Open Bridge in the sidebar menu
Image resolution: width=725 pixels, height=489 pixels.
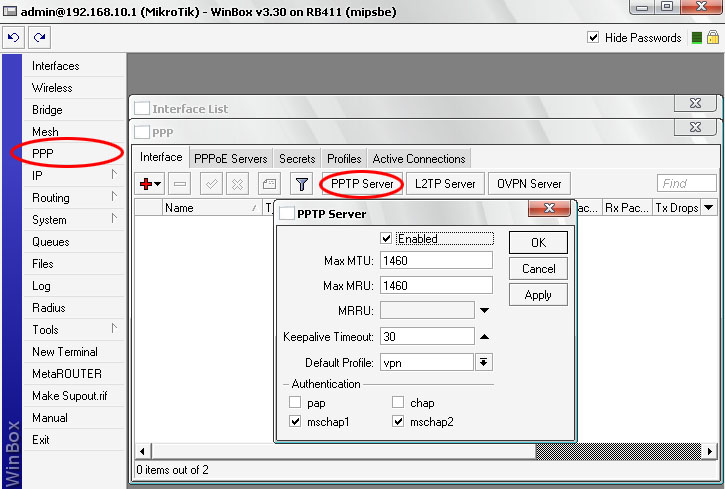click(x=74, y=110)
